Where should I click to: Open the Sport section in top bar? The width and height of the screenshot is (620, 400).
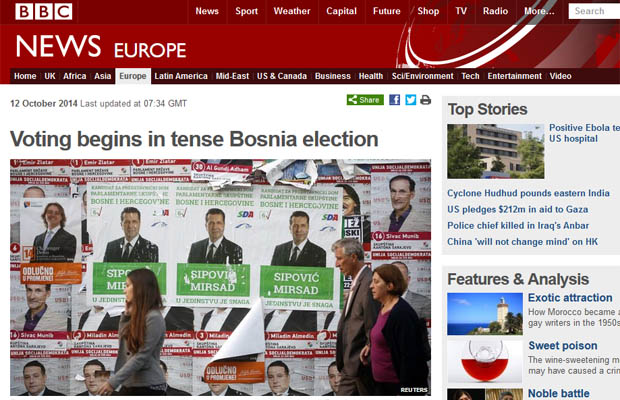pos(246,11)
